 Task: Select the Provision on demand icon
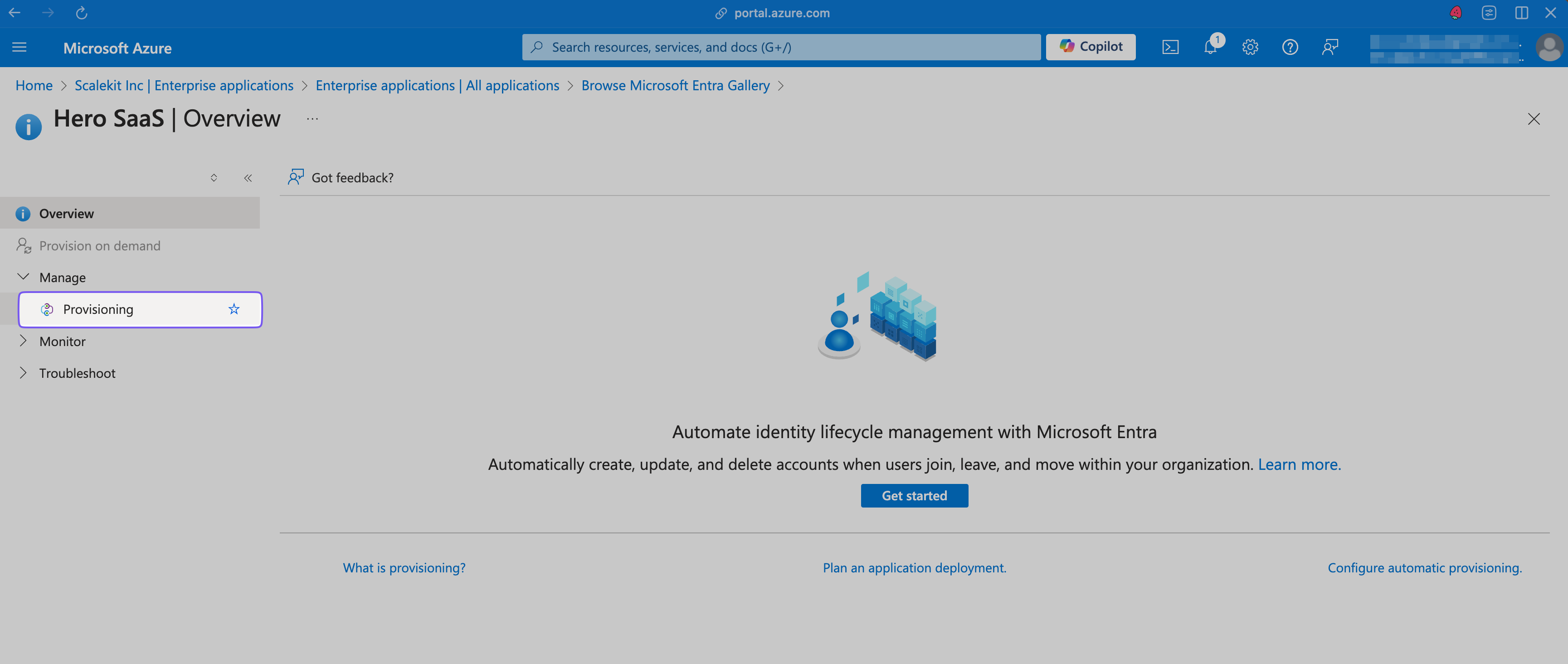23,245
